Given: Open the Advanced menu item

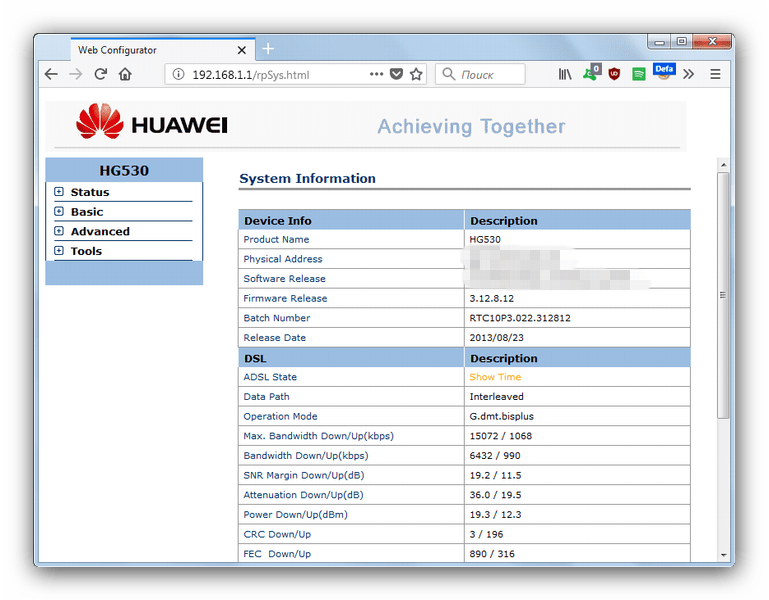Looking at the screenshot, I should [x=100, y=232].
